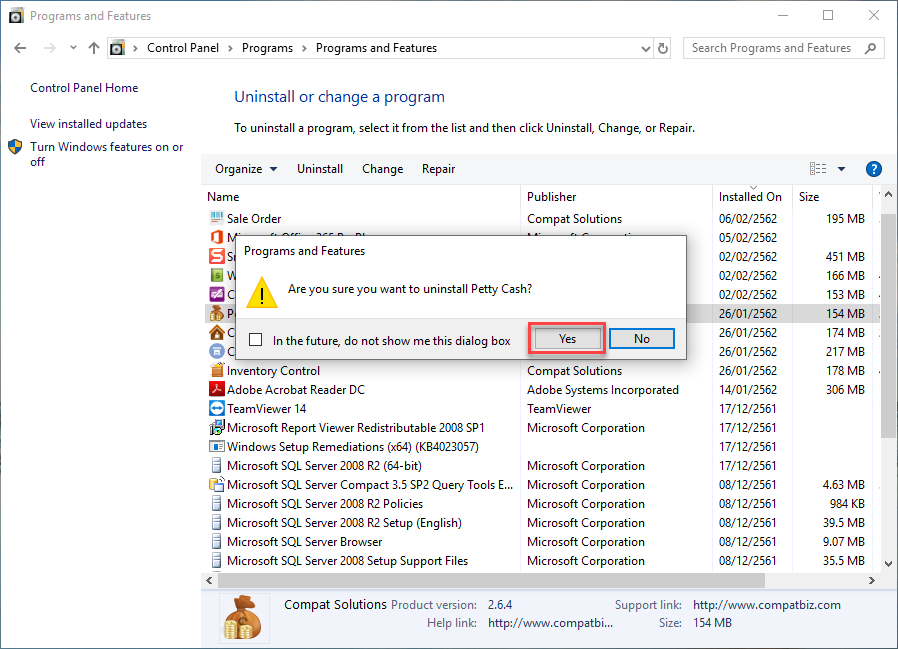Screen dimensions: 898x649
Task: Expand the breadcrumb arrow after Programs
Action: click(x=304, y=48)
